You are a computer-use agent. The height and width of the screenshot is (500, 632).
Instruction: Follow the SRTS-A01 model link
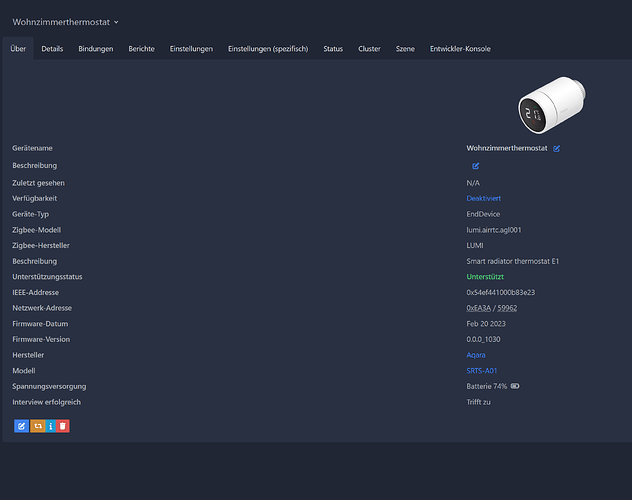[482, 370]
